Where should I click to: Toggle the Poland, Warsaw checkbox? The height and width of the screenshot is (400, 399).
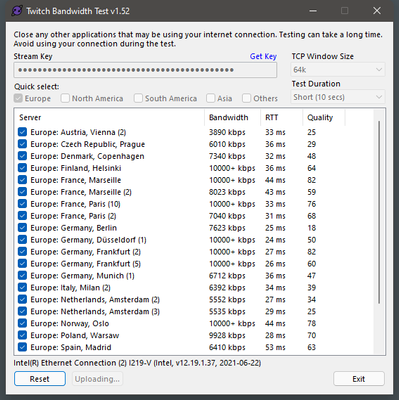pos(22,335)
